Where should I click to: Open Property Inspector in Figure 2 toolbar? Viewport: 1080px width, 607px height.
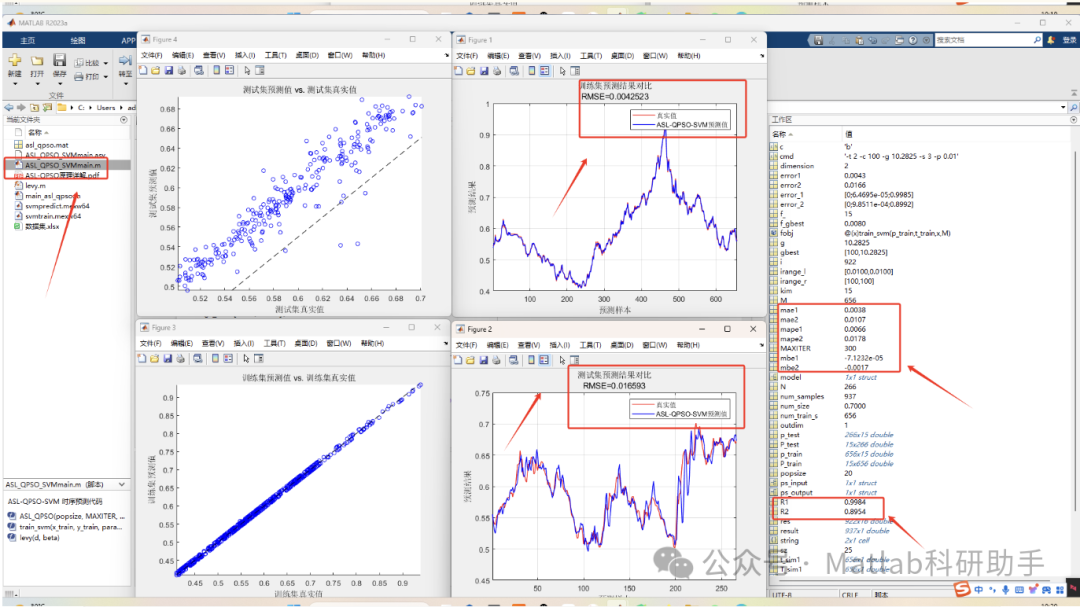point(574,360)
